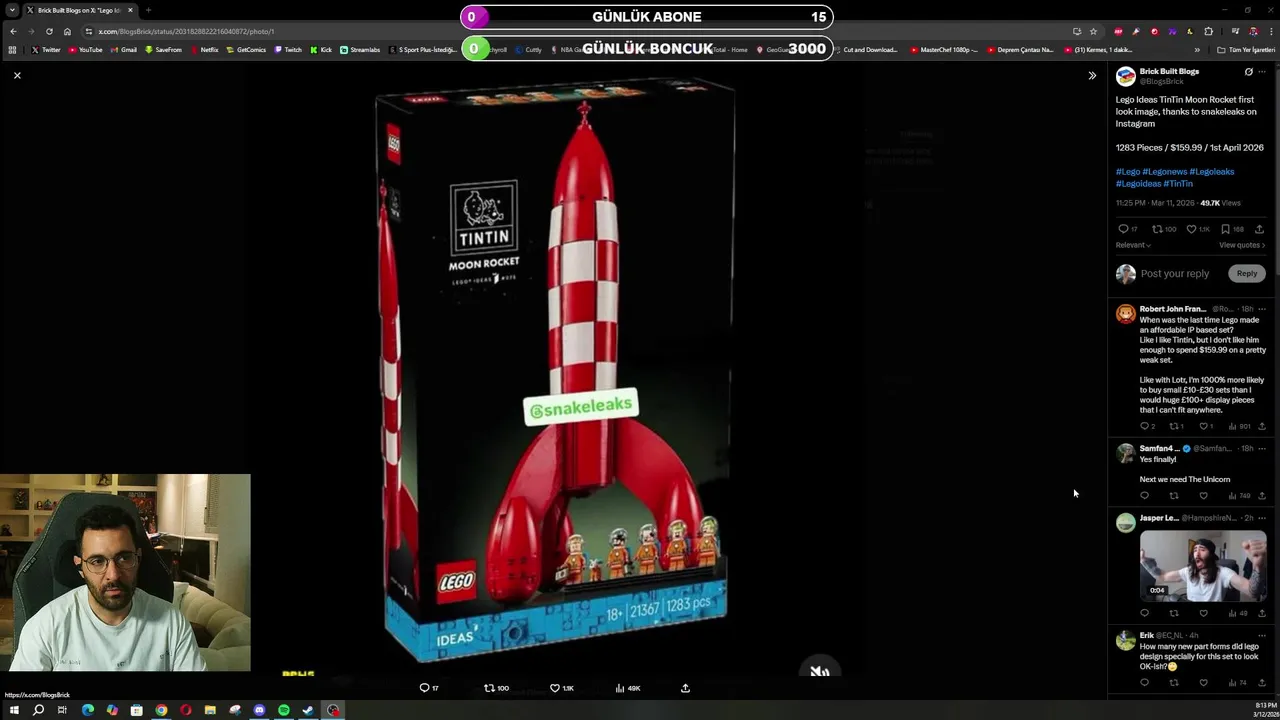Image resolution: width=1280 pixels, height=720 pixels.
Task: Share Robert John Fran... comment
Action: point(1261,426)
